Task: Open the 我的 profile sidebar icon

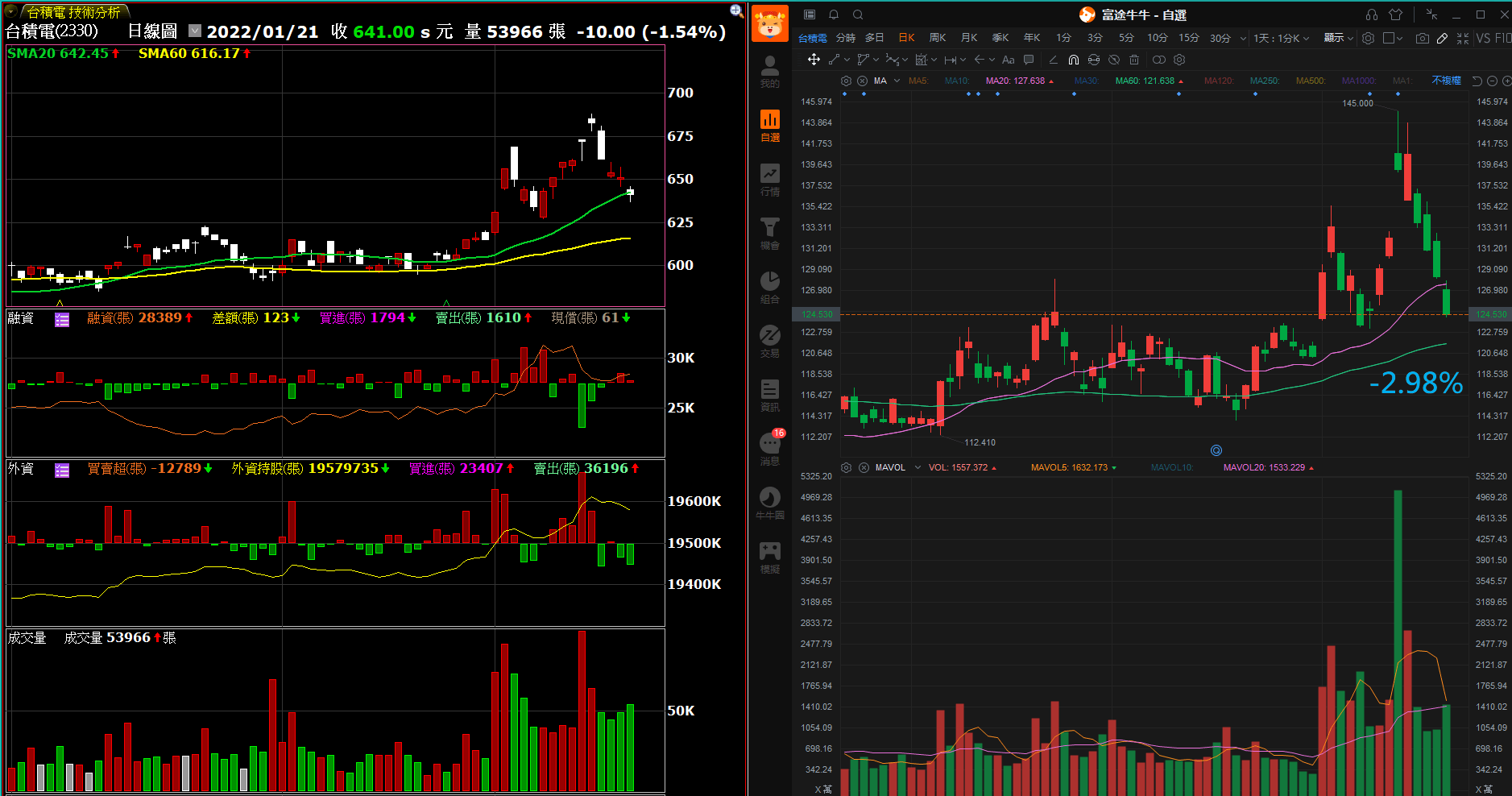Action: pyautogui.click(x=769, y=72)
